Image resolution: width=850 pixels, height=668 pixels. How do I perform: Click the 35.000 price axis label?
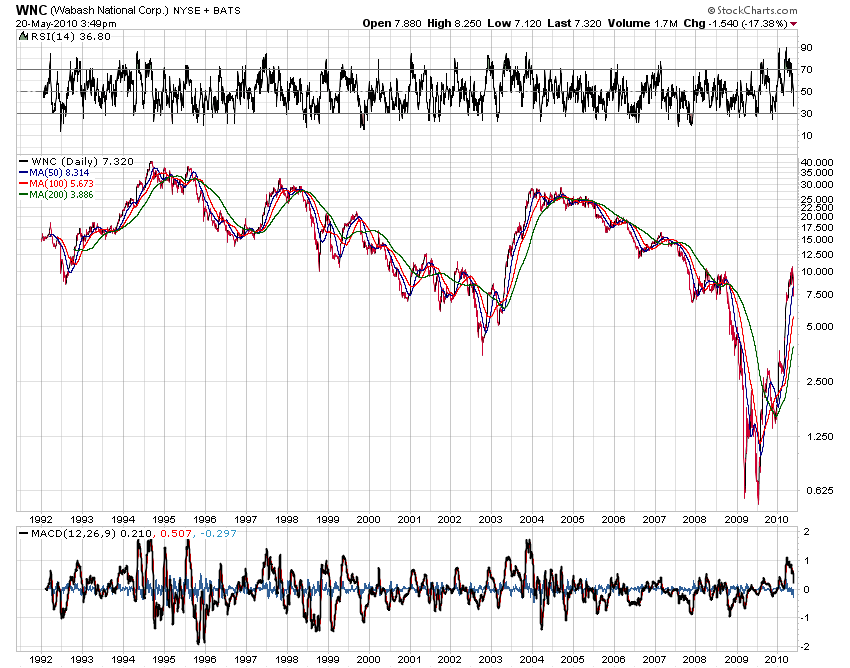click(817, 172)
